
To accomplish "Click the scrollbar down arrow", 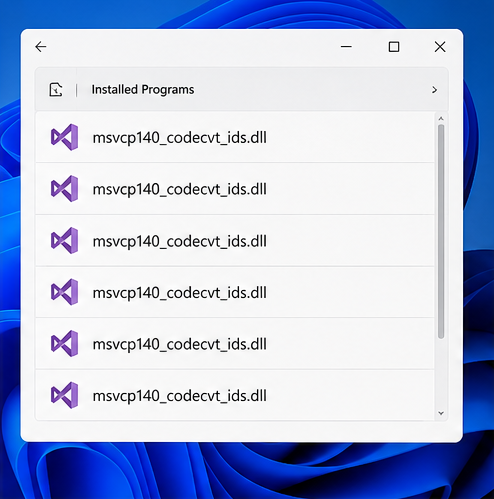I will pyautogui.click(x=441, y=413).
